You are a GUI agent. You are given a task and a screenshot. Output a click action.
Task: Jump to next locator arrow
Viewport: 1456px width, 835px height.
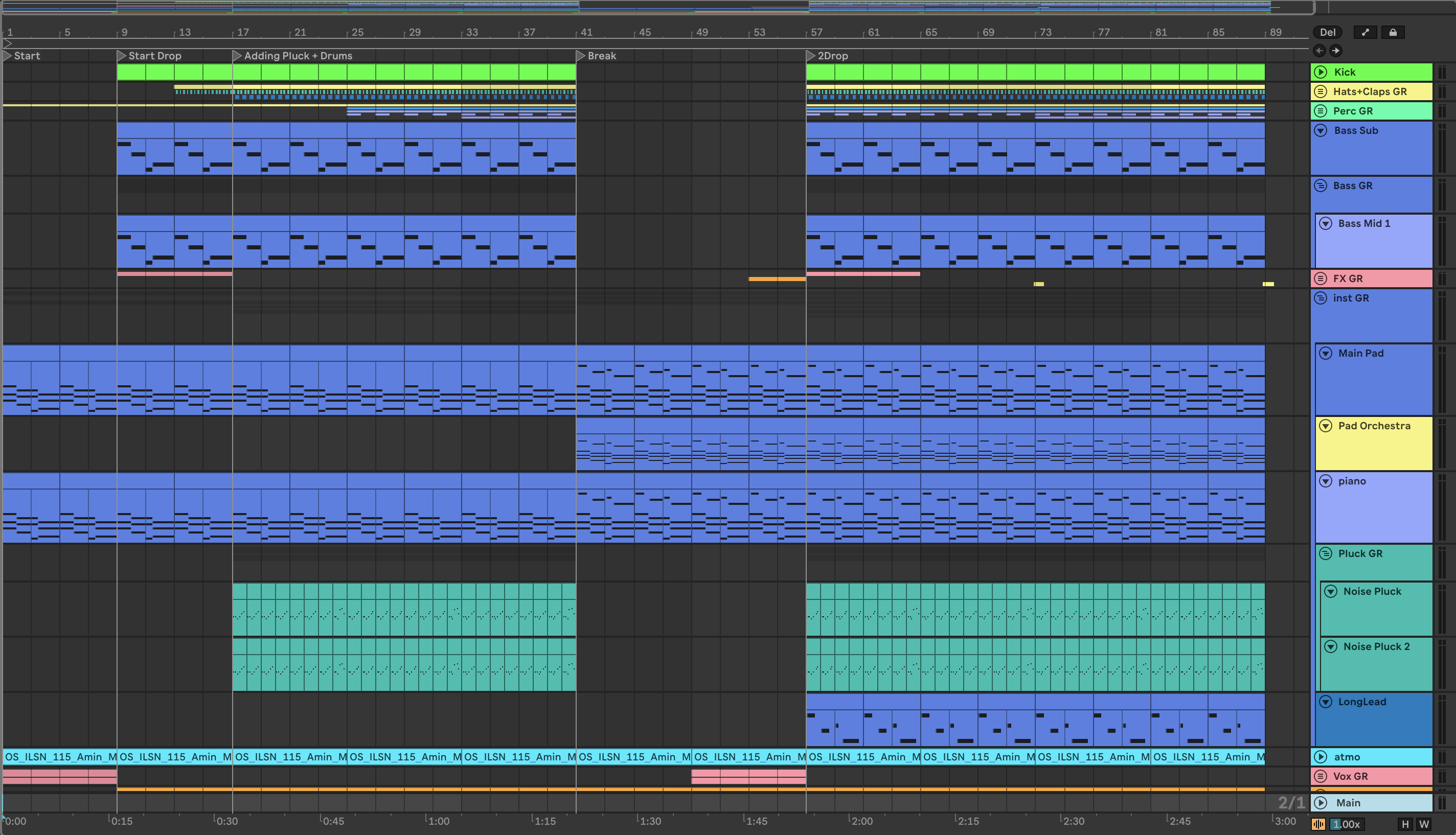(1336, 51)
